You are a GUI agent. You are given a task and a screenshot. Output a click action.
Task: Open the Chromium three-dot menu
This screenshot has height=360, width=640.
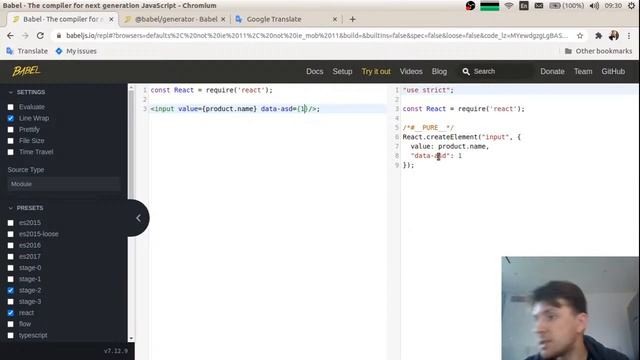point(629,36)
